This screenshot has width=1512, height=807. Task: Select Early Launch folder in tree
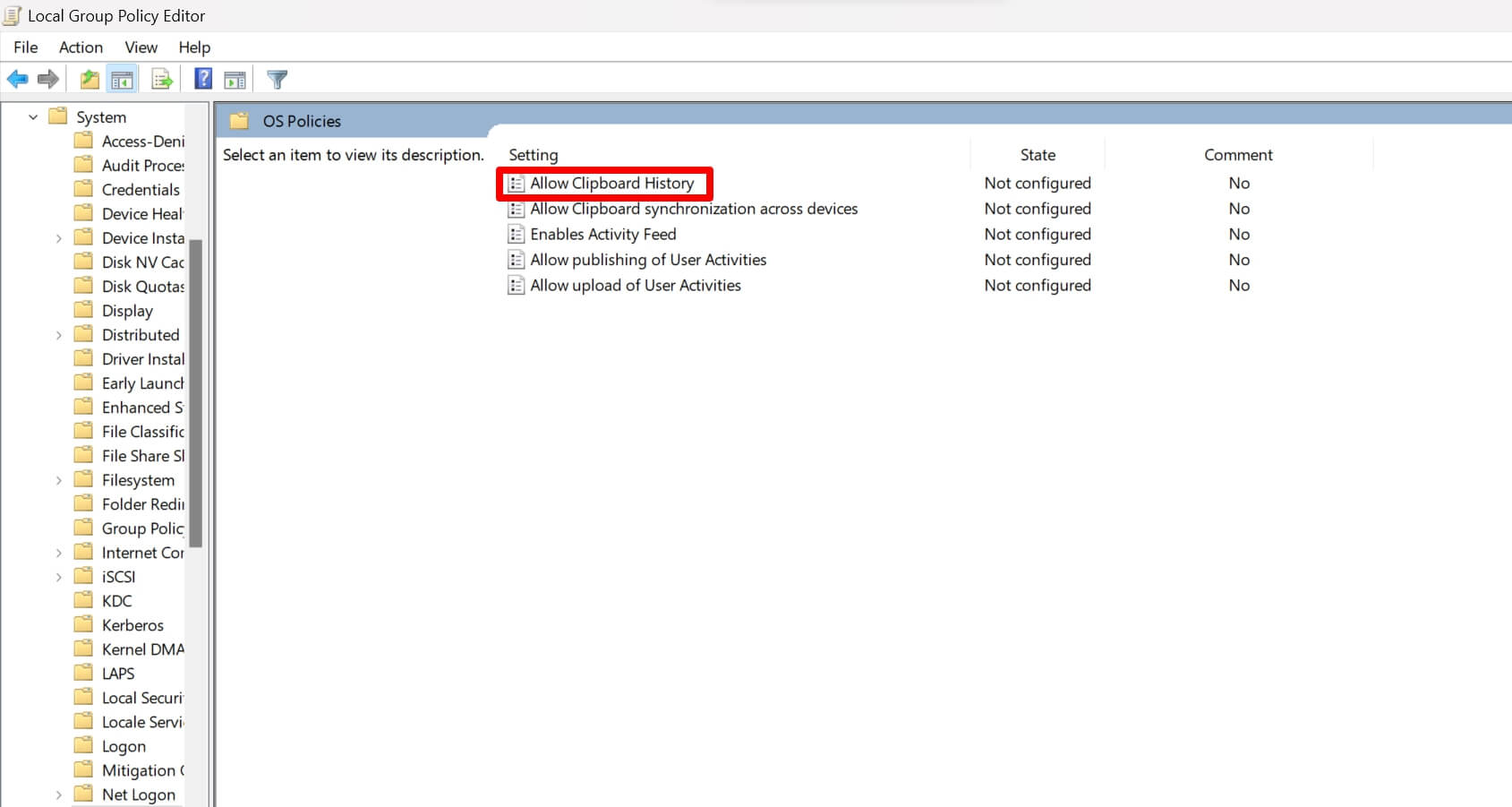coord(143,383)
